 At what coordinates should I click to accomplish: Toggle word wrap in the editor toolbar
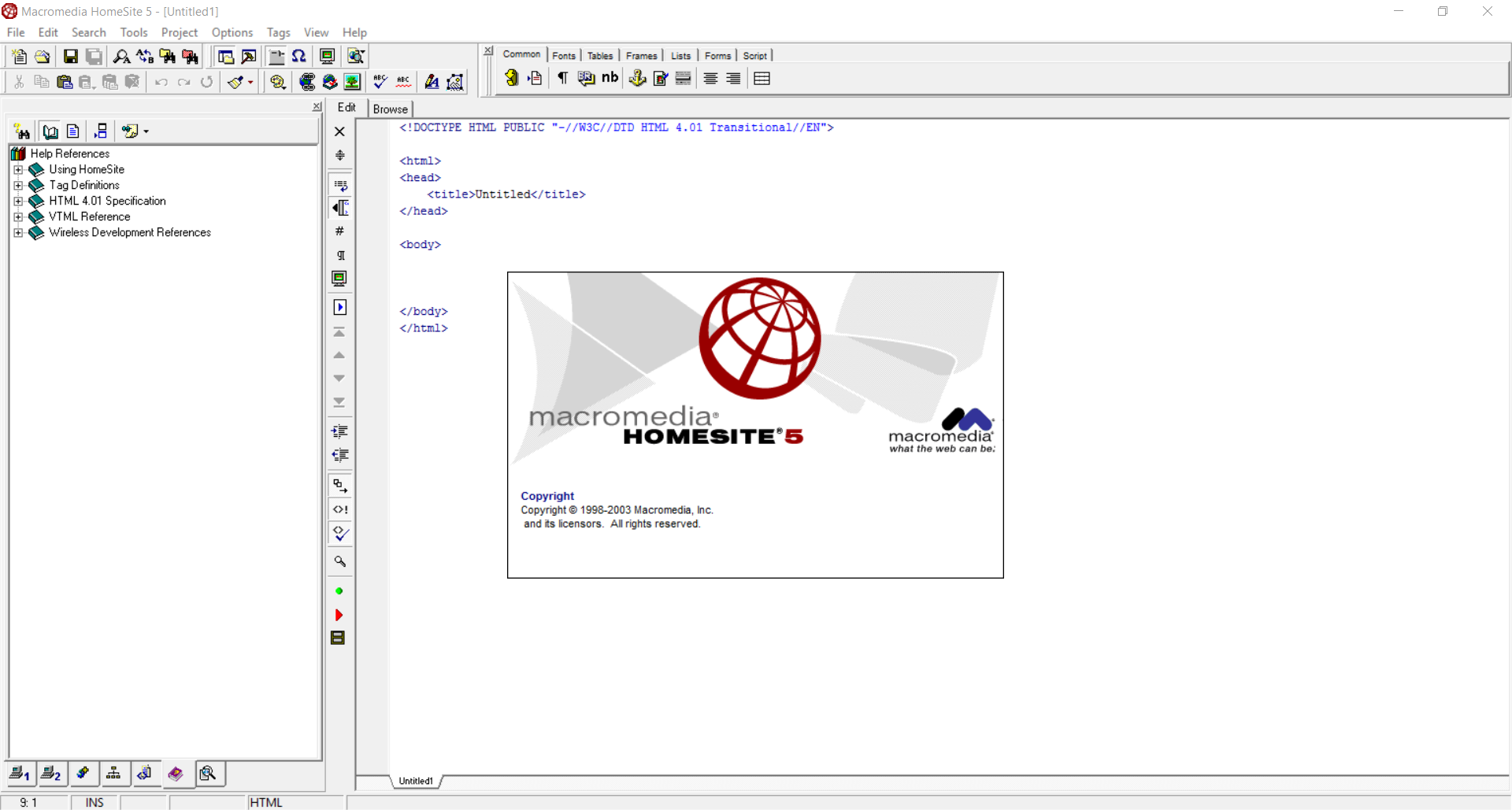[339, 186]
